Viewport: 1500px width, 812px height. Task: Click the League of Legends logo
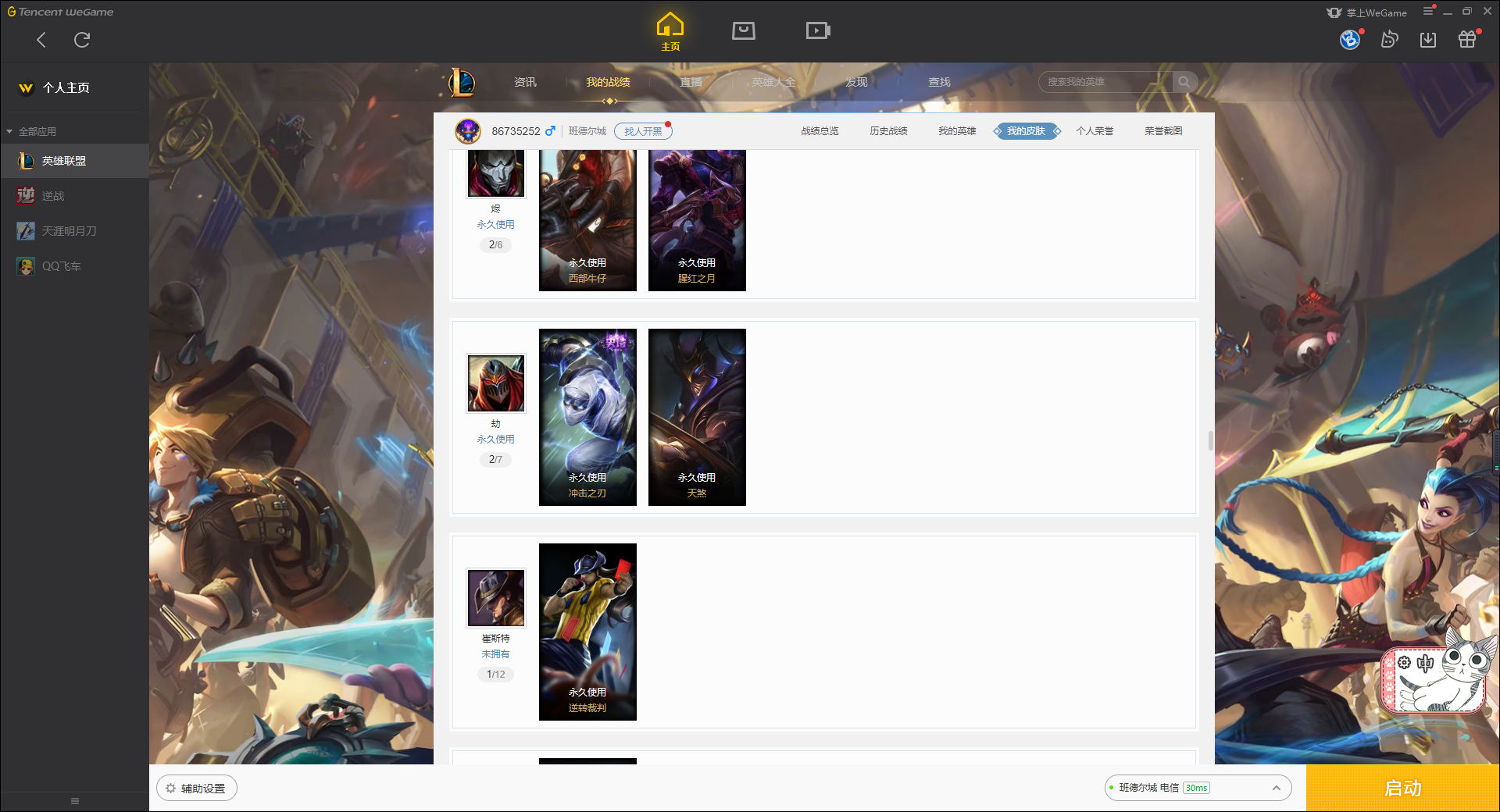462,82
